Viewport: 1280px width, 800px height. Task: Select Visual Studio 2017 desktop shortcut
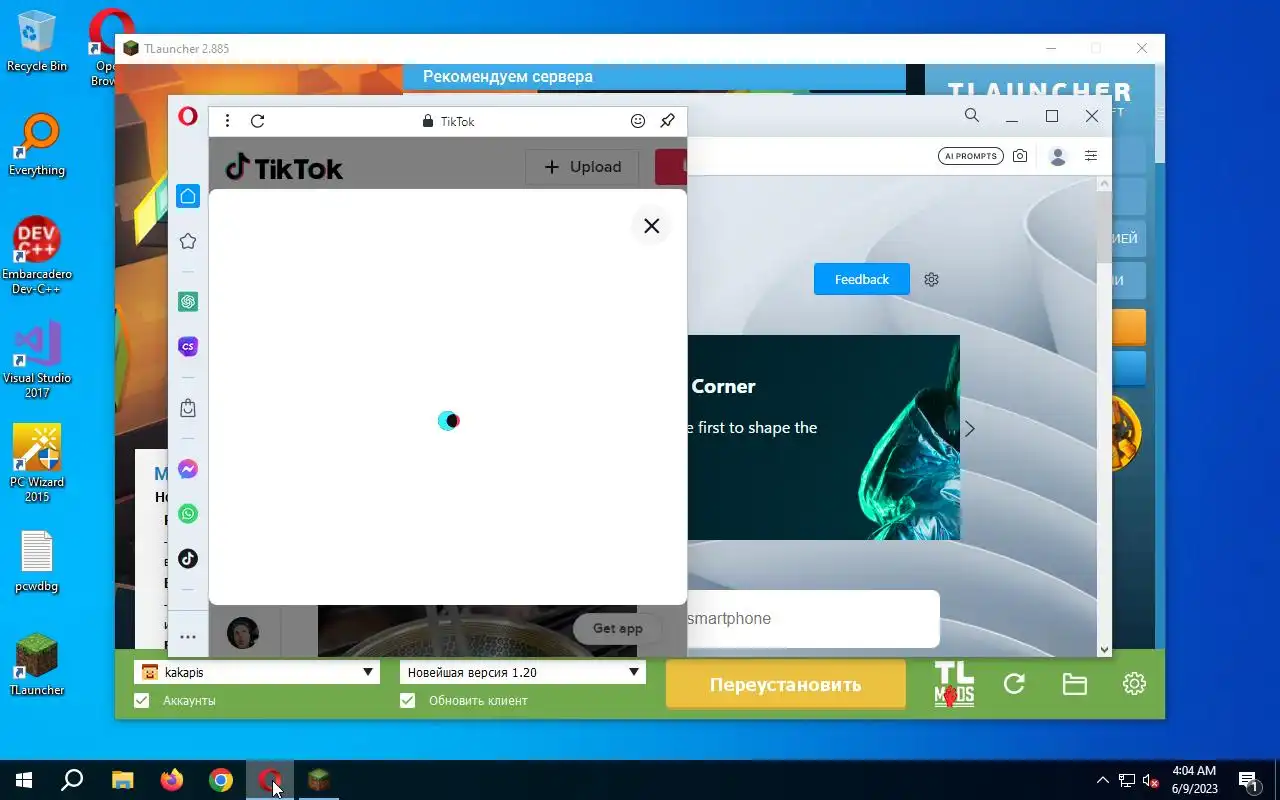(37, 360)
